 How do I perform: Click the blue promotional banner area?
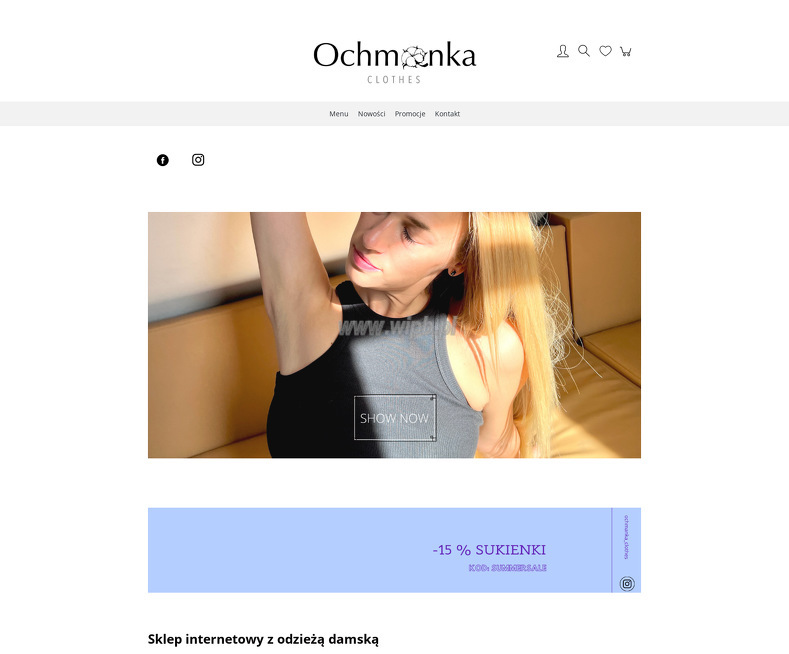click(x=394, y=550)
